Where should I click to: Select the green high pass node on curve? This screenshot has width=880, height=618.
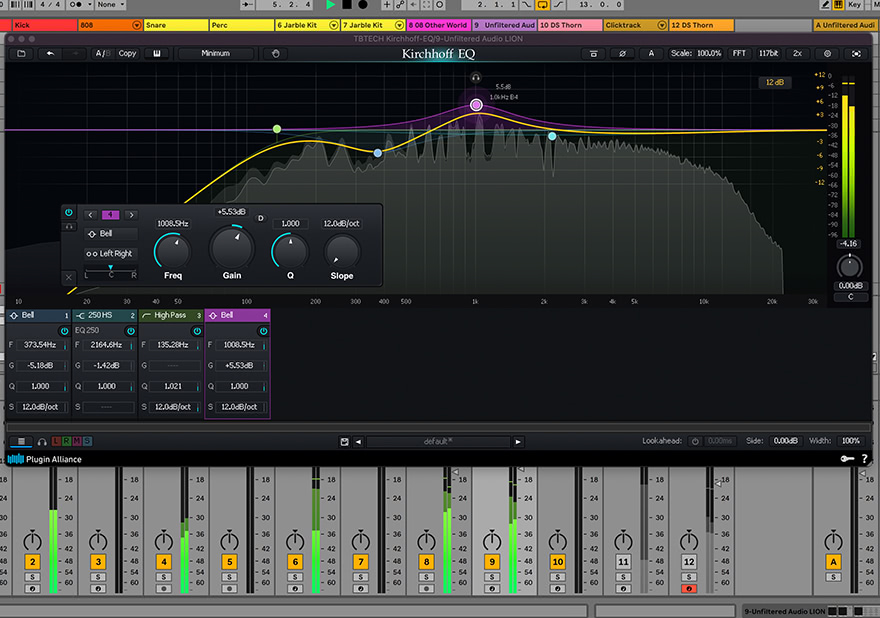pos(277,129)
